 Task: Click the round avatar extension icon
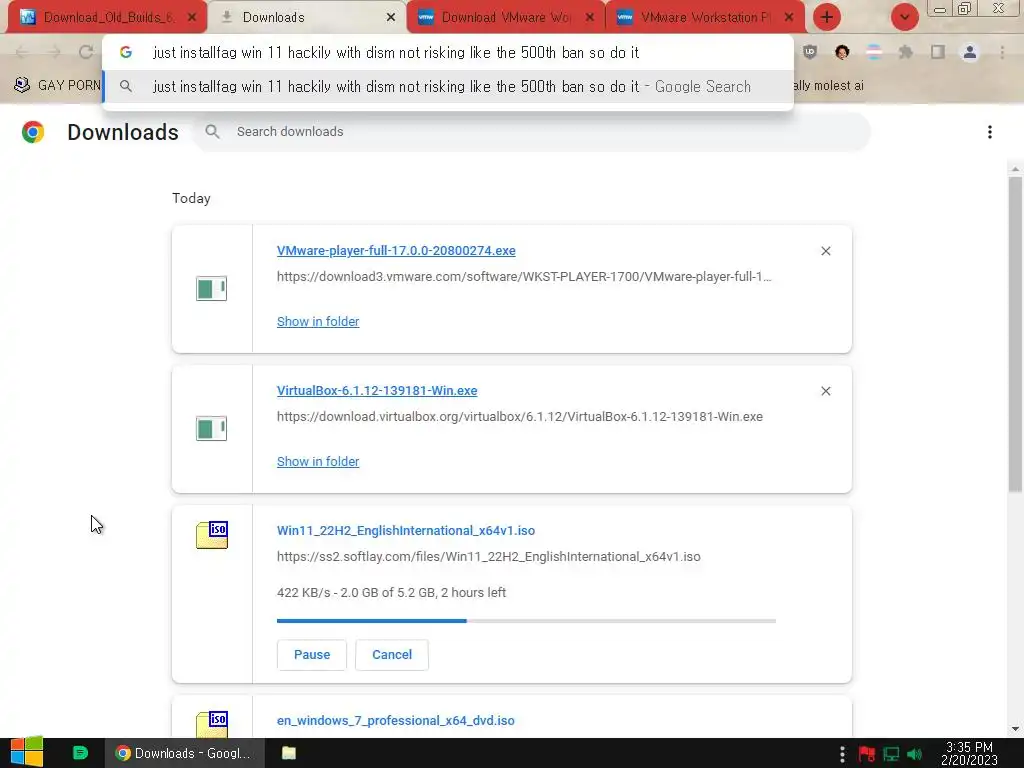point(842,52)
